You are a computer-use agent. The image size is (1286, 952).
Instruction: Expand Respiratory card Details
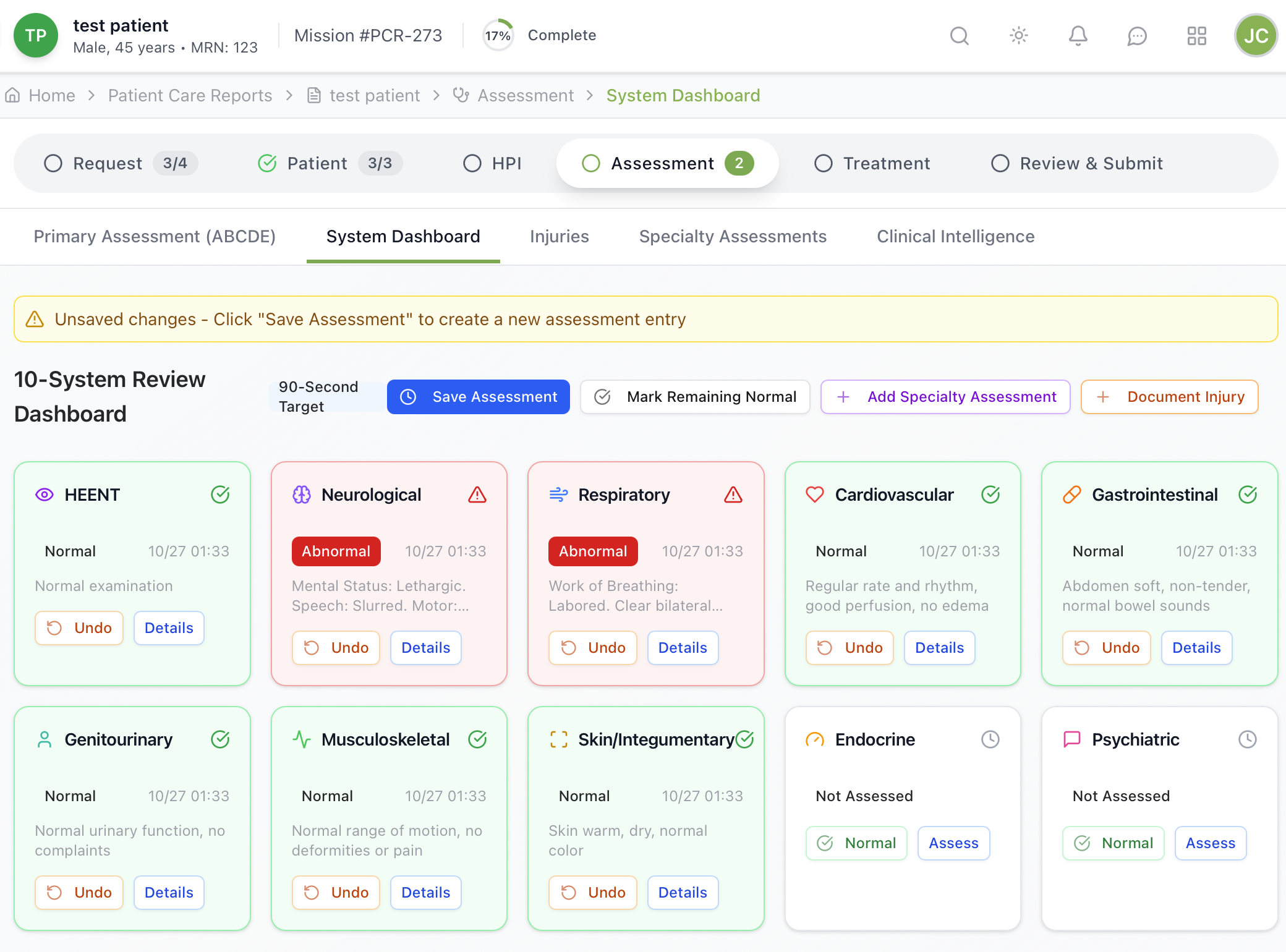click(683, 648)
